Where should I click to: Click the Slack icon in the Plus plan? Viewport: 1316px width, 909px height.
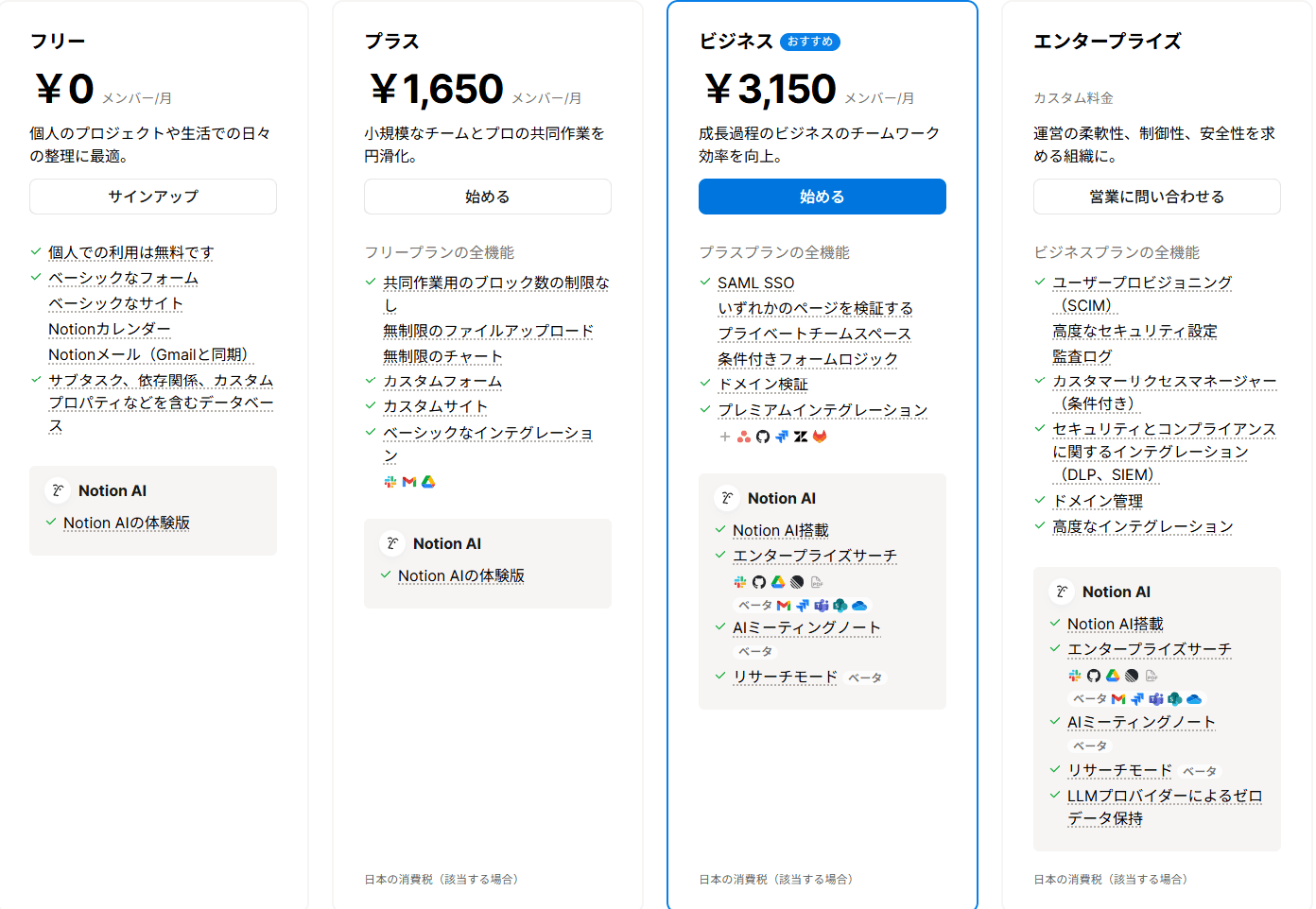click(390, 482)
